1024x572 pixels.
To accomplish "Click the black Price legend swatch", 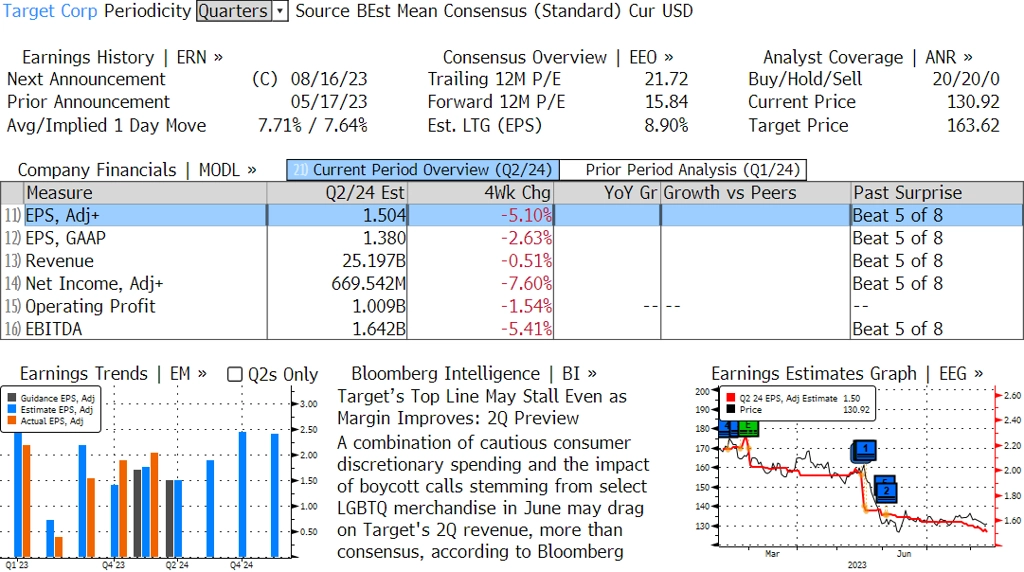I will point(730,409).
